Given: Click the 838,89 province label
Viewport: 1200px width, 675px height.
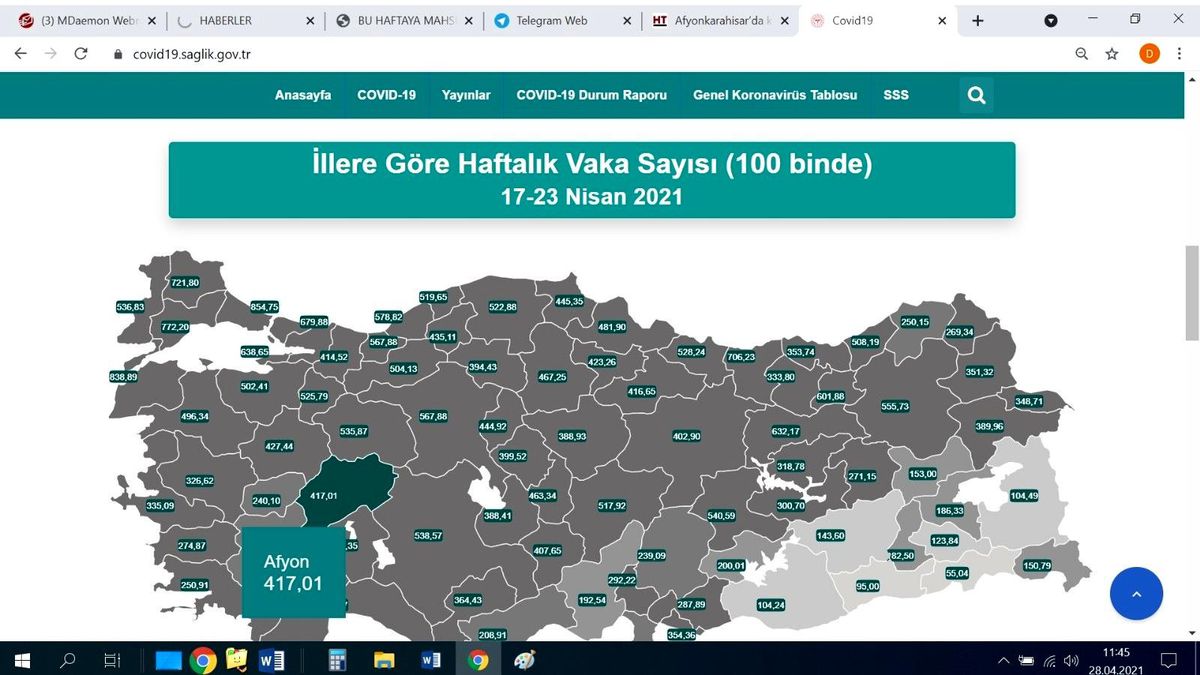Looking at the screenshot, I should tap(123, 377).
